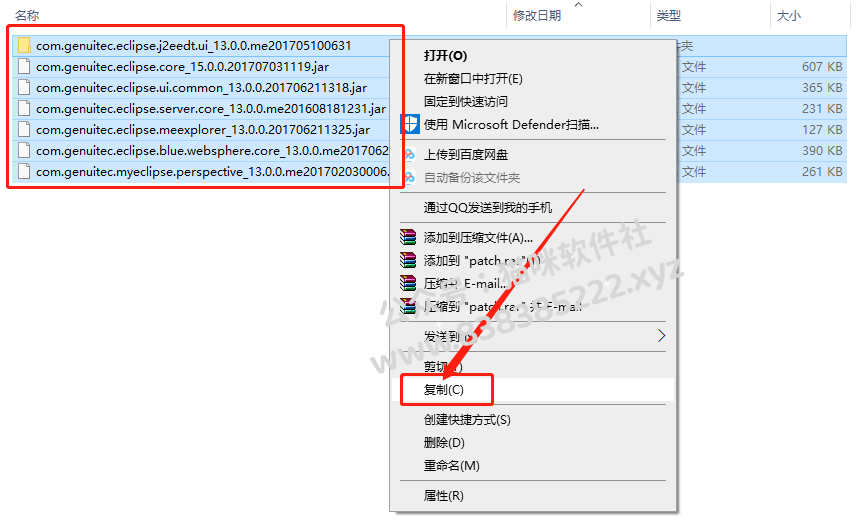Image resolution: width=863 pixels, height=523 pixels.
Task: Click the 127 KB size cell
Action: pyautogui.click(x=822, y=129)
